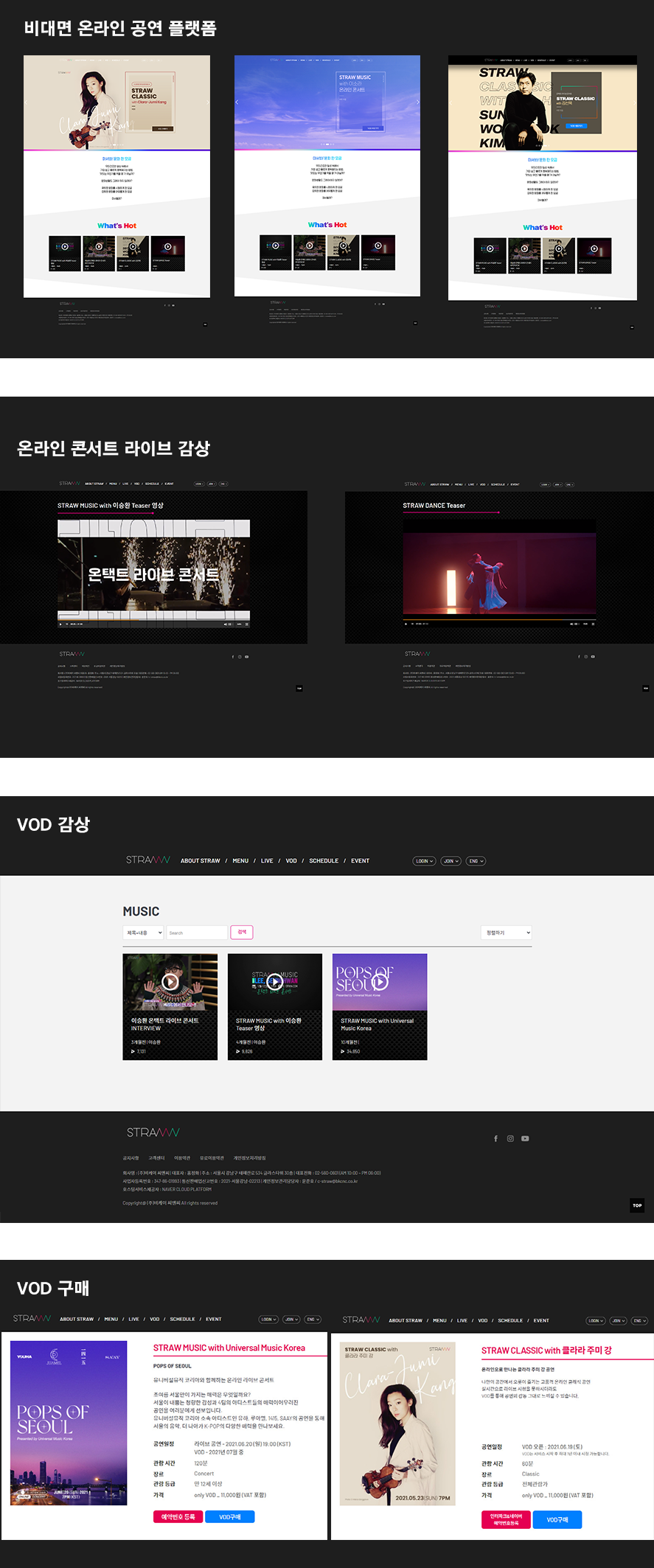
Task: Click the STRAW logo on the Universal Music Korea page
Action: (x=32, y=1318)
